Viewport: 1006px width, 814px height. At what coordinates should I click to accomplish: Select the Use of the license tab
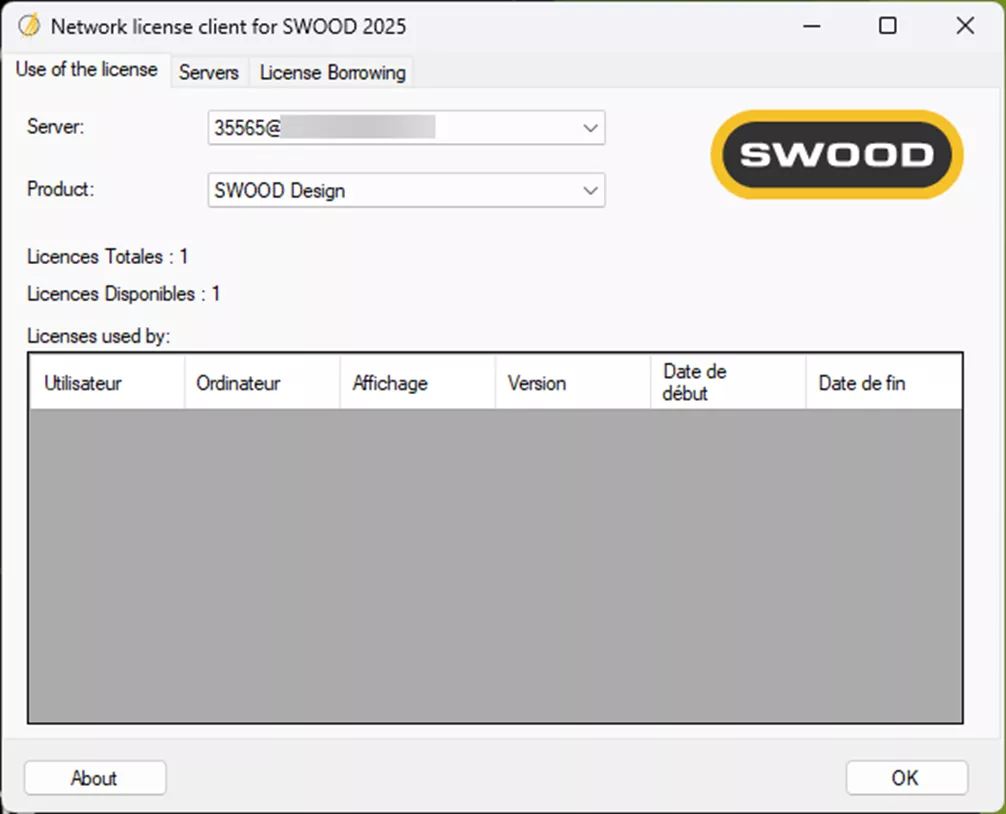[x=86, y=70]
